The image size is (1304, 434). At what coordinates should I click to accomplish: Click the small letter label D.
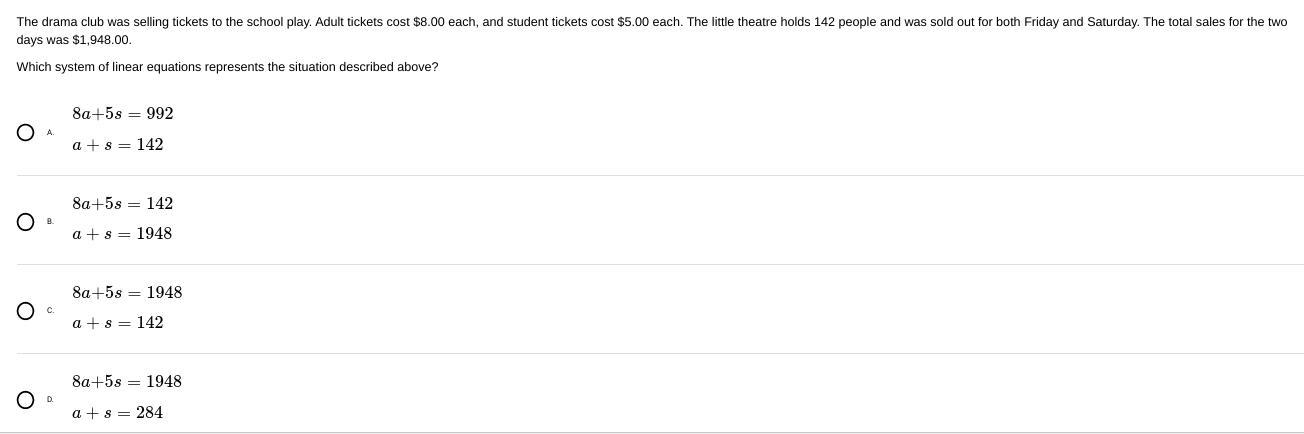click(50, 399)
